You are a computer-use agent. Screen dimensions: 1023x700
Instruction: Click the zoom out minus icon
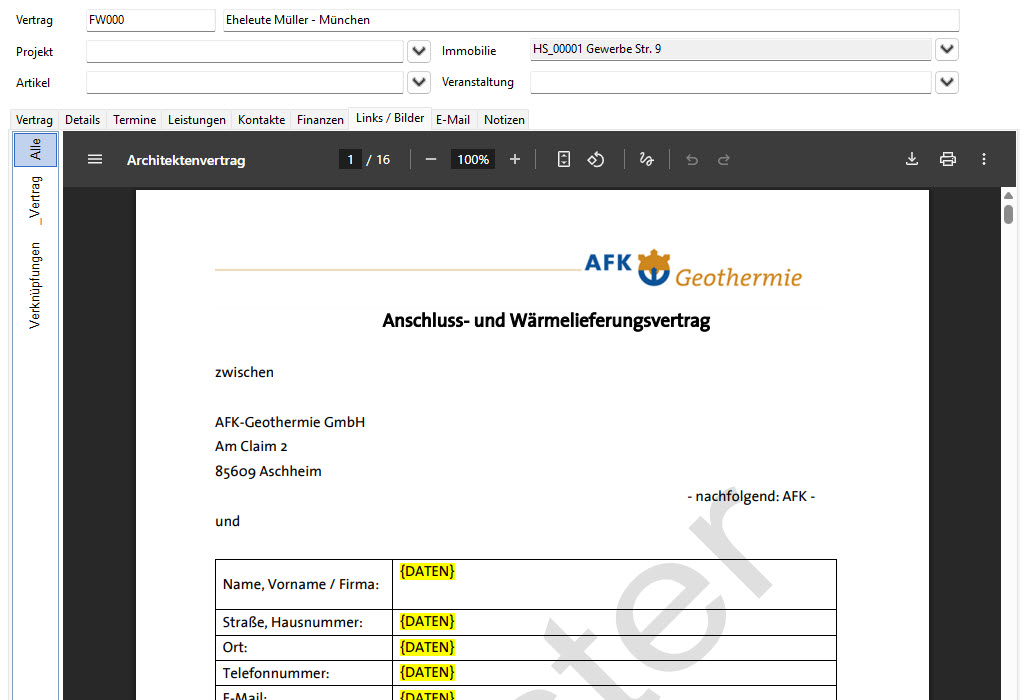(x=431, y=160)
